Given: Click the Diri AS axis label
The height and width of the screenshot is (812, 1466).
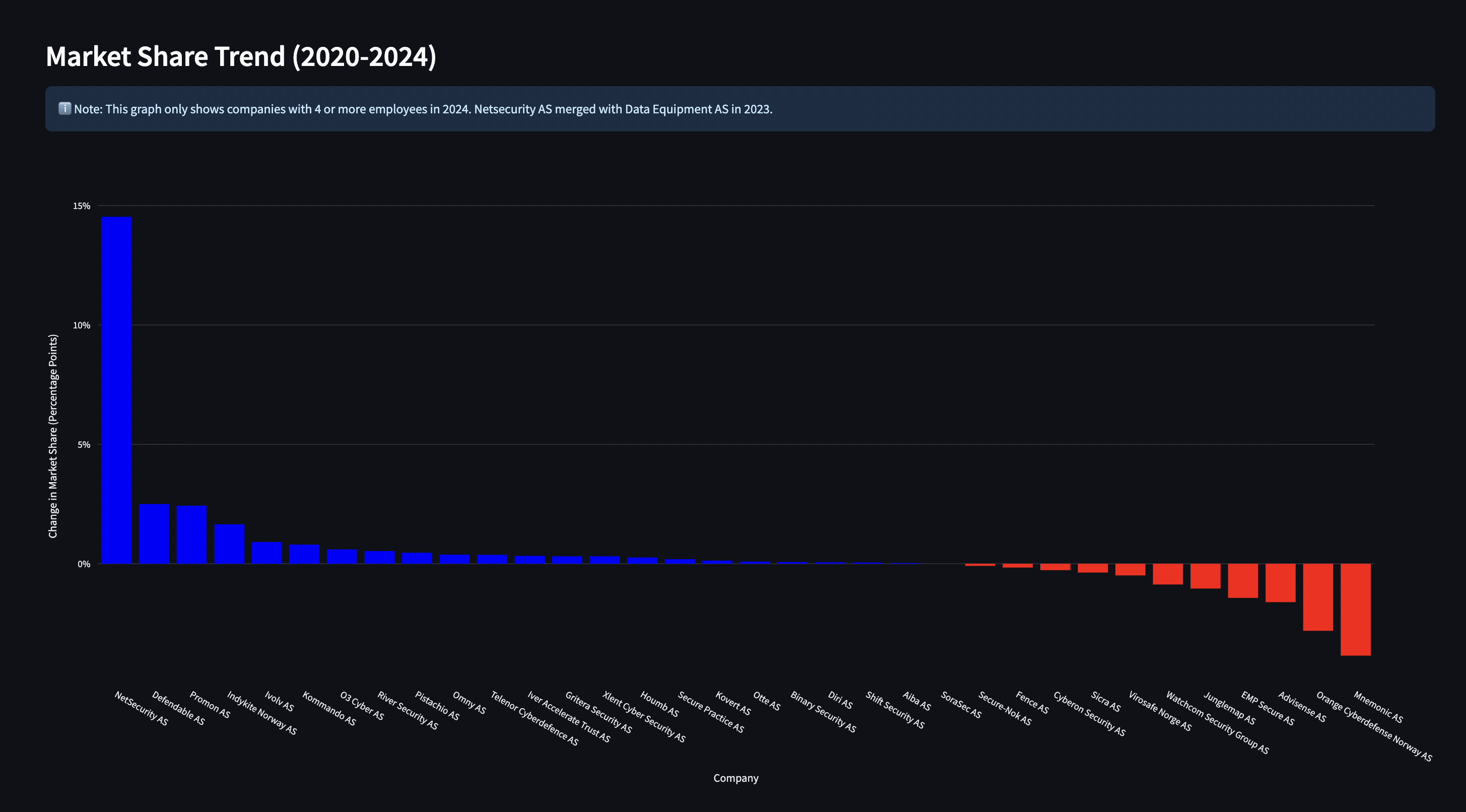Looking at the screenshot, I should pos(840,700).
